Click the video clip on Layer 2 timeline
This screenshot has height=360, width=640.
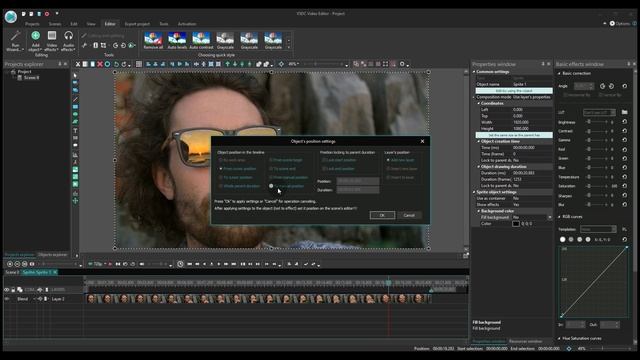pos(258,299)
